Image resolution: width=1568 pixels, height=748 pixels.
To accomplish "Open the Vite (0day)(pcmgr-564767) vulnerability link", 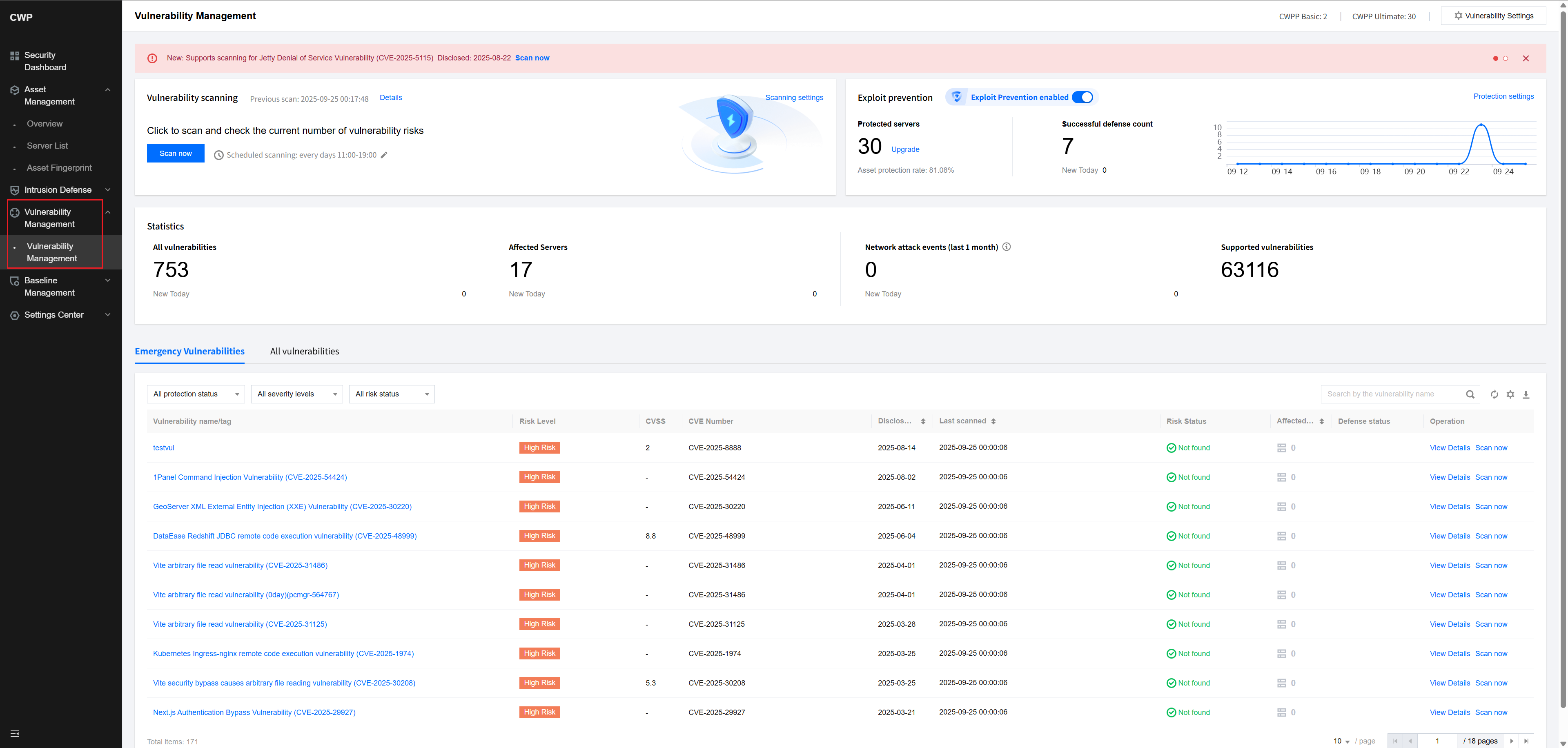I will 246,594.
